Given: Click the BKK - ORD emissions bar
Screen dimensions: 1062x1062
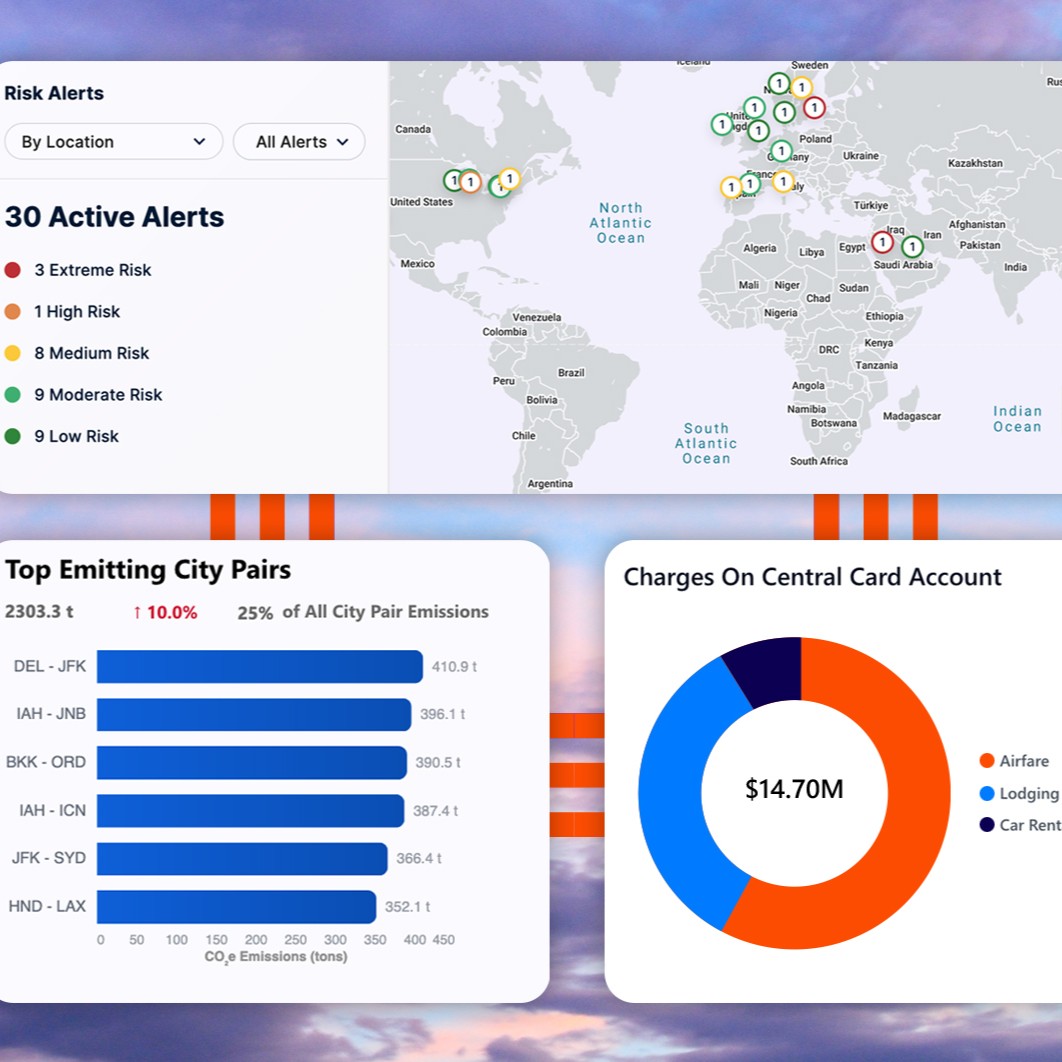Looking at the screenshot, I should click(252, 763).
